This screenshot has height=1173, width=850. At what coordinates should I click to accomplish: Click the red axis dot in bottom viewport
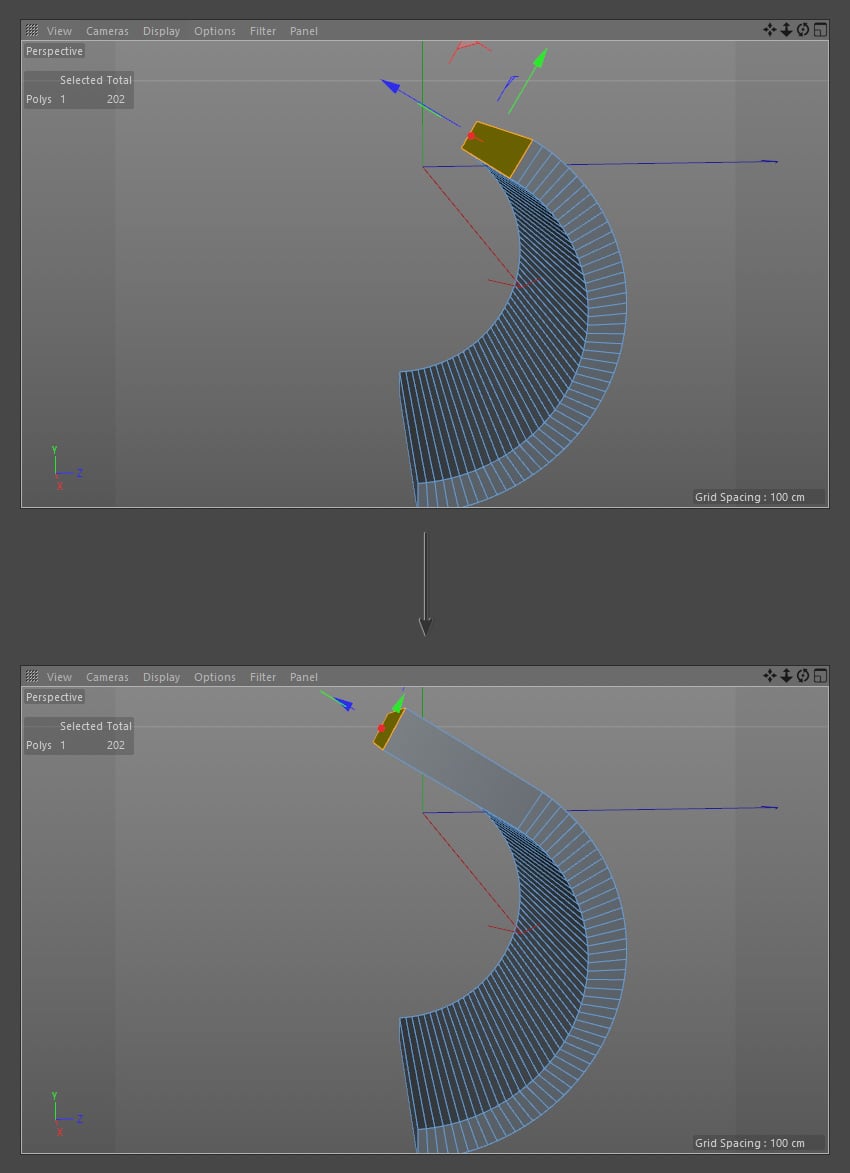pos(381,729)
